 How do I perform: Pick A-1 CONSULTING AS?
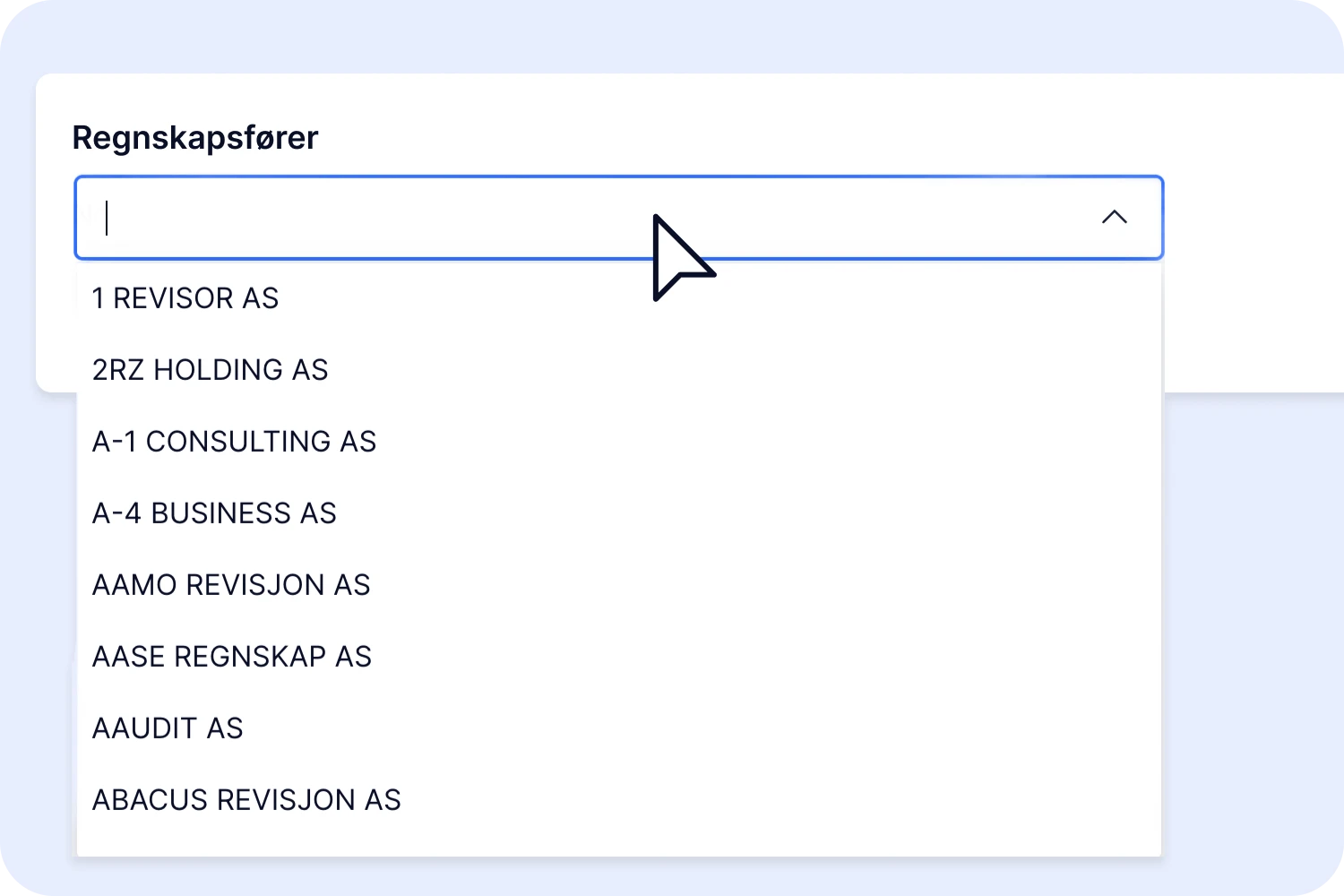click(x=234, y=442)
